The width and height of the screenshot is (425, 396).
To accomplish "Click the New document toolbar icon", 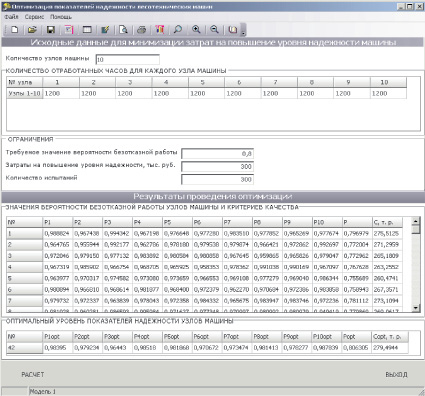I will pos(14,30).
